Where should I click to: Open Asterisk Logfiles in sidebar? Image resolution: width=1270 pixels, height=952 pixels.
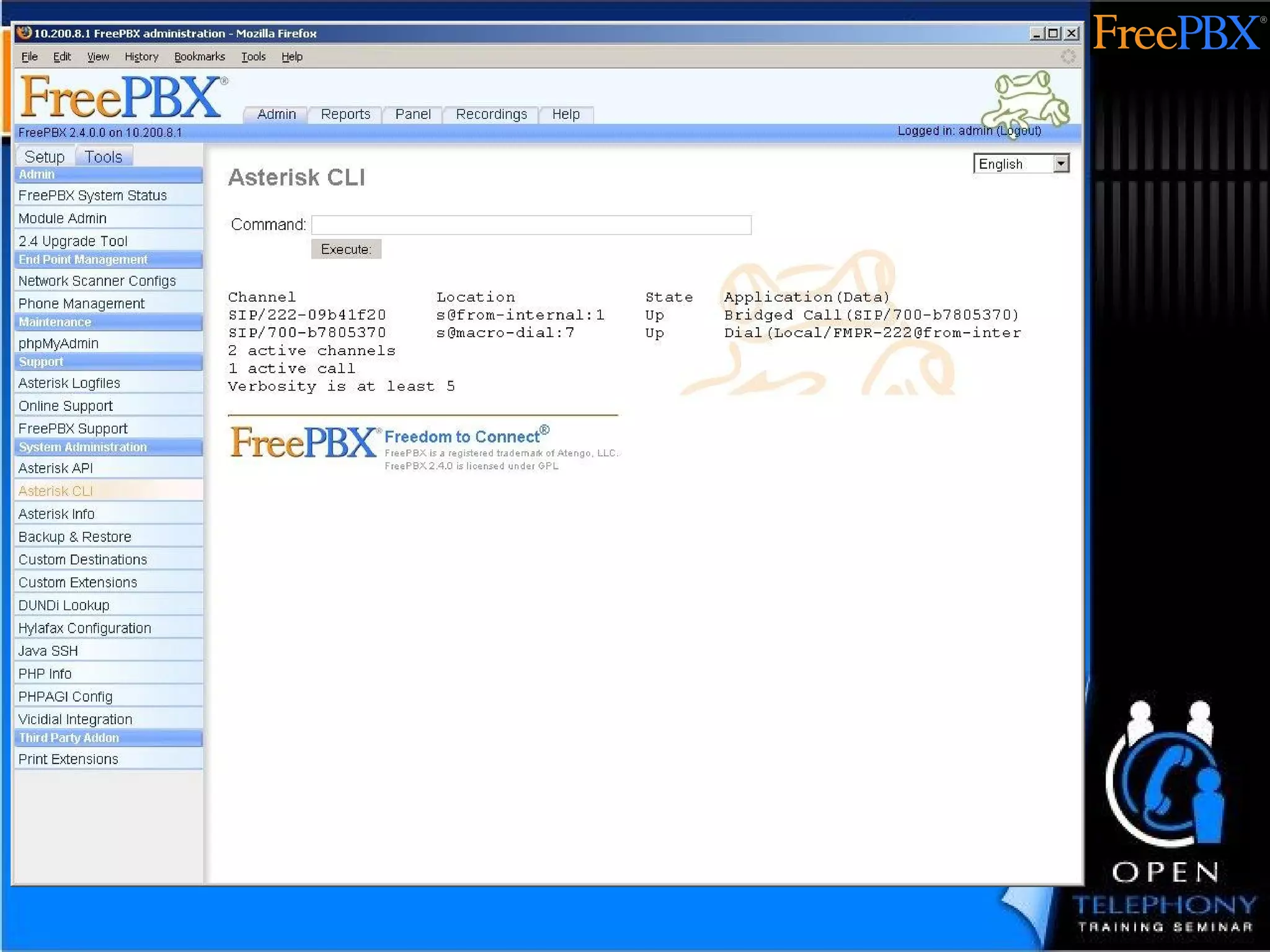tap(69, 383)
